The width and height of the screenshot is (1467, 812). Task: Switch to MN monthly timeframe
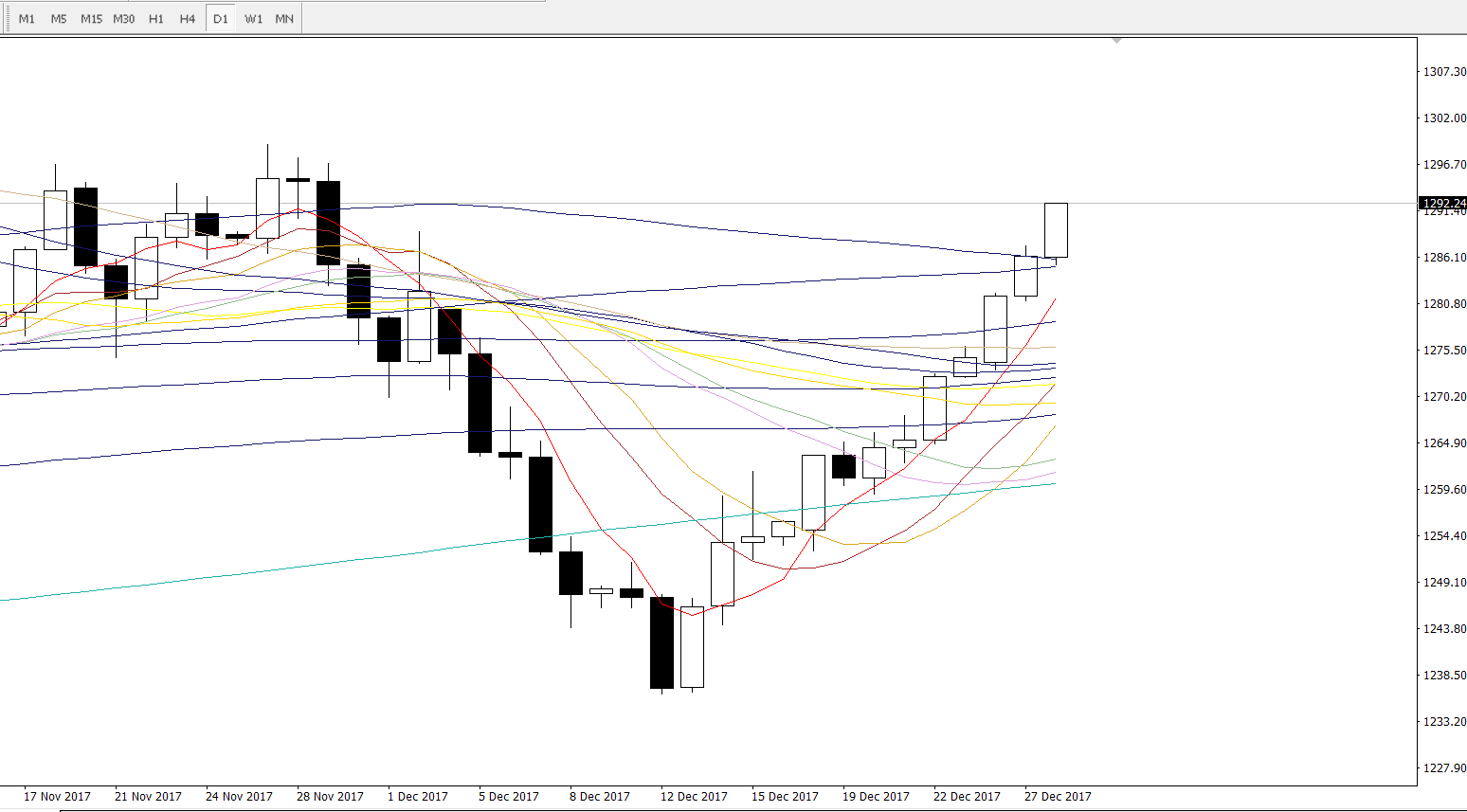[x=284, y=19]
